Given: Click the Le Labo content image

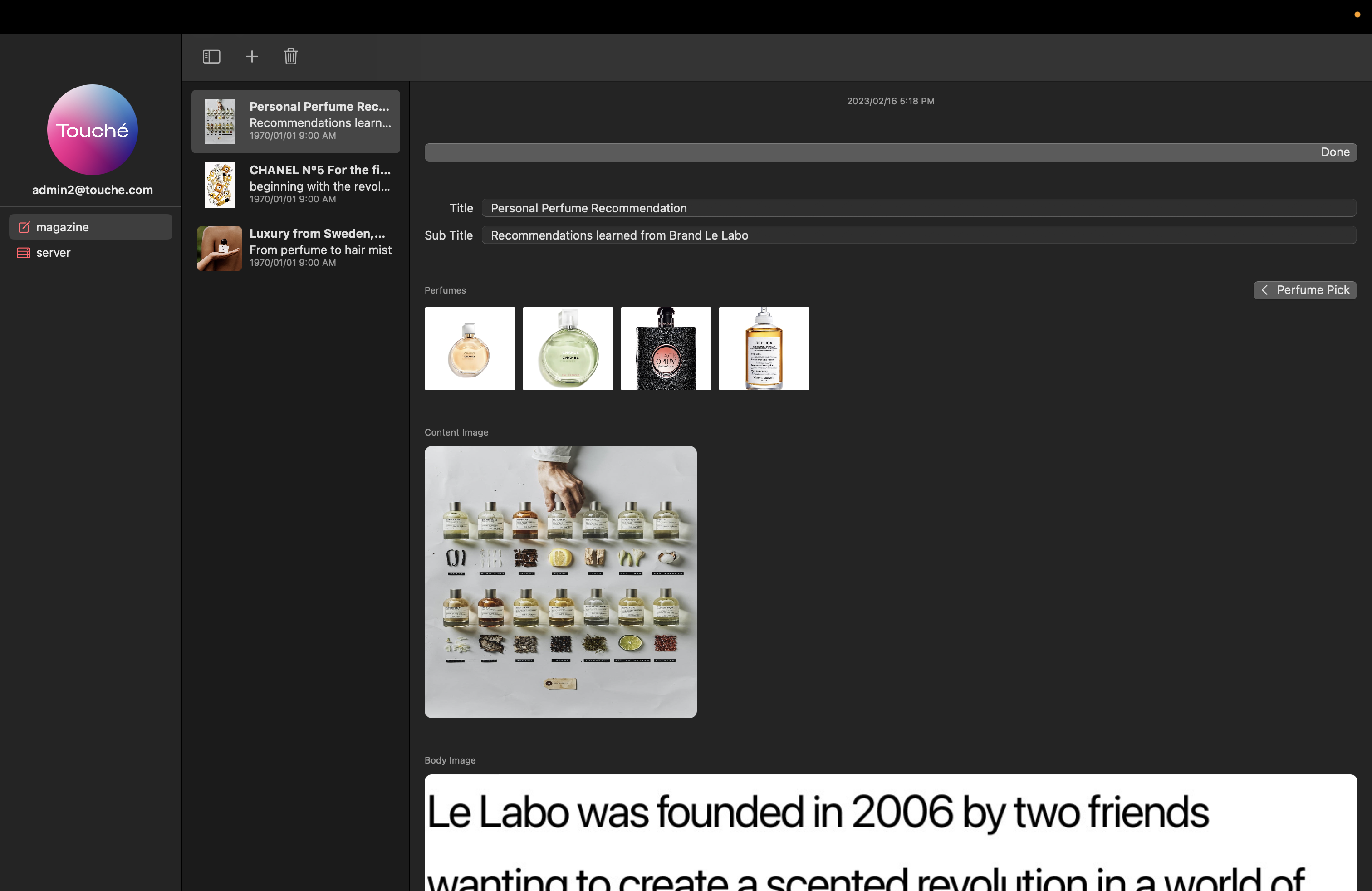Looking at the screenshot, I should (x=560, y=582).
